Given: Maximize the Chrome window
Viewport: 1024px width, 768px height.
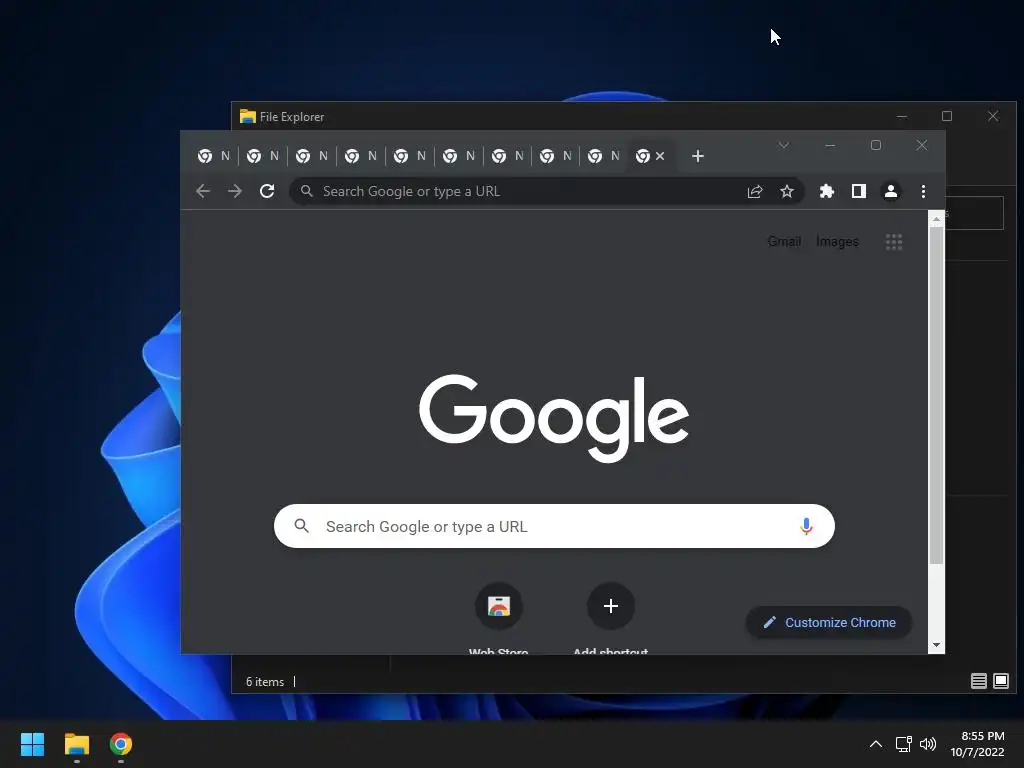Looking at the screenshot, I should tap(876, 145).
